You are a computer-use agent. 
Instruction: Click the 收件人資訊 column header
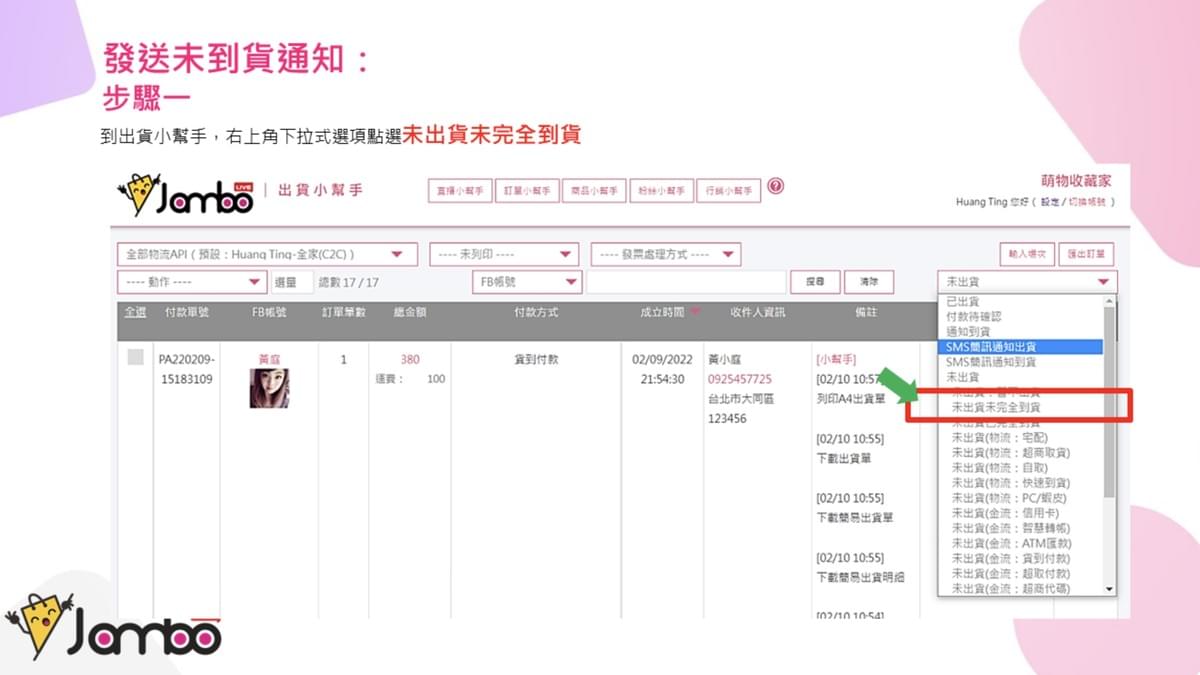[757, 312]
